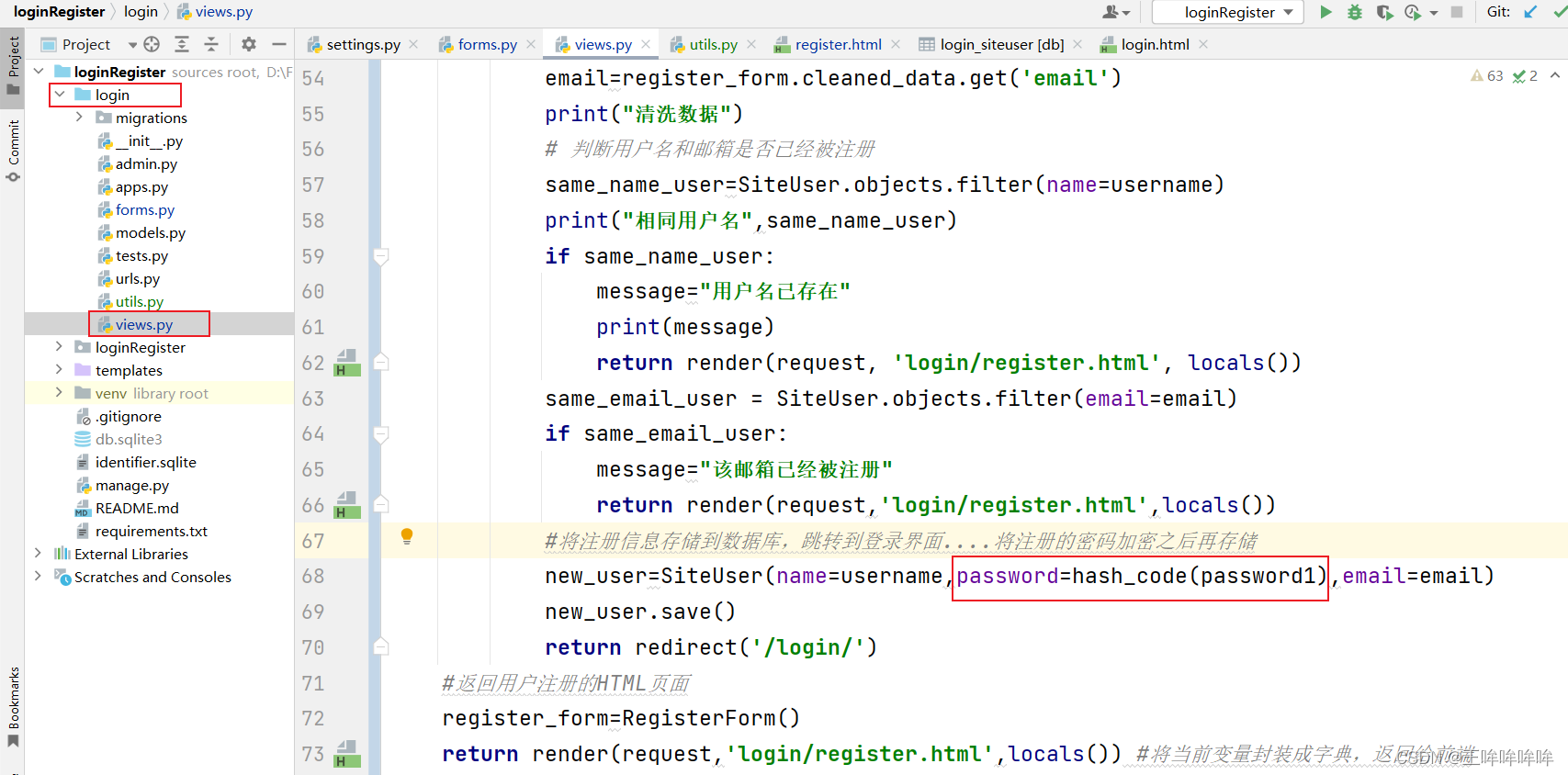This screenshot has height=775, width=1568.
Task: Click views.py breadcrumb in navigation bar
Action: pos(214,12)
